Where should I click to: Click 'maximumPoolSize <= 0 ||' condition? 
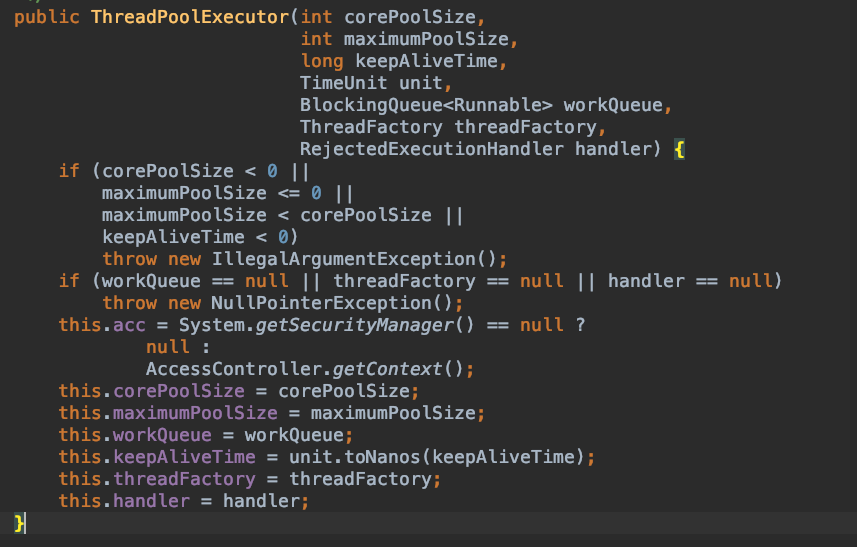click(x=228, y=193)
